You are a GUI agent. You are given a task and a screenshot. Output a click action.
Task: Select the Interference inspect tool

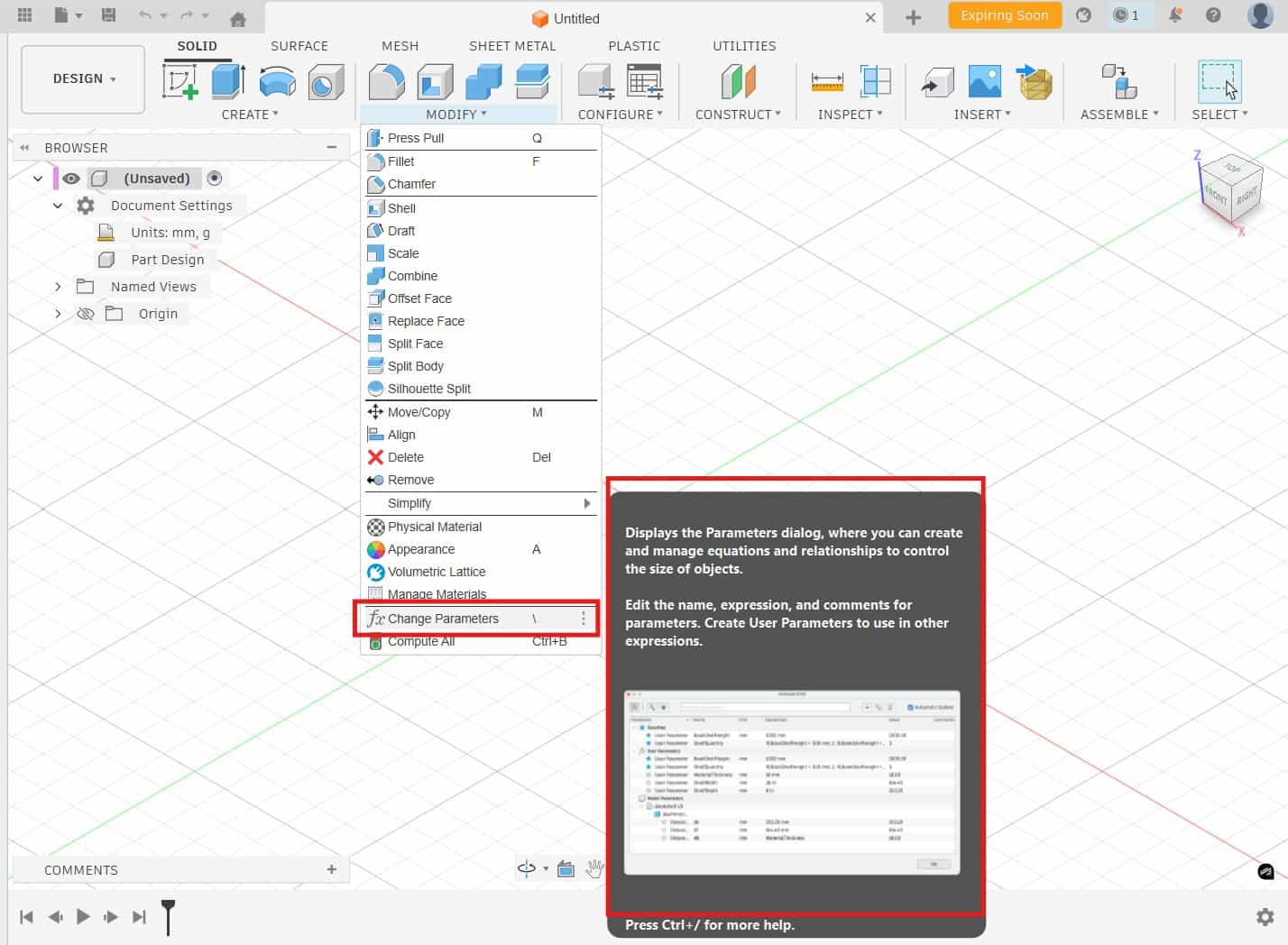click(875, 82)
